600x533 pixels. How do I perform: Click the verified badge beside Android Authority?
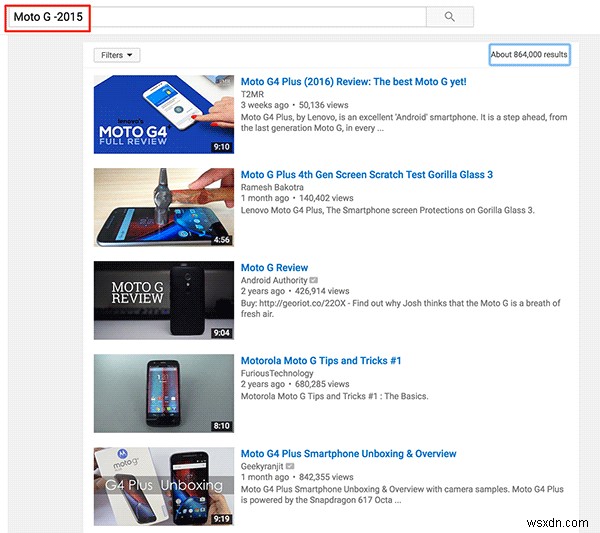click(x=314, y=280)
